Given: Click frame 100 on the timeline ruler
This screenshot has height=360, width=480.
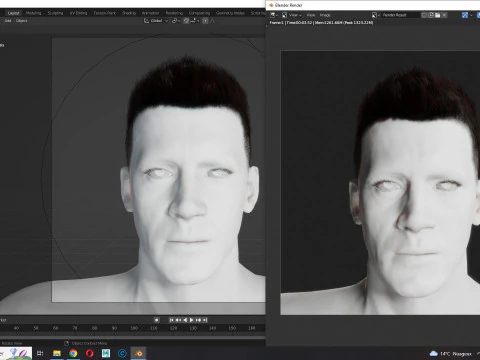Looking at the screenshot, I should point(134,328).
